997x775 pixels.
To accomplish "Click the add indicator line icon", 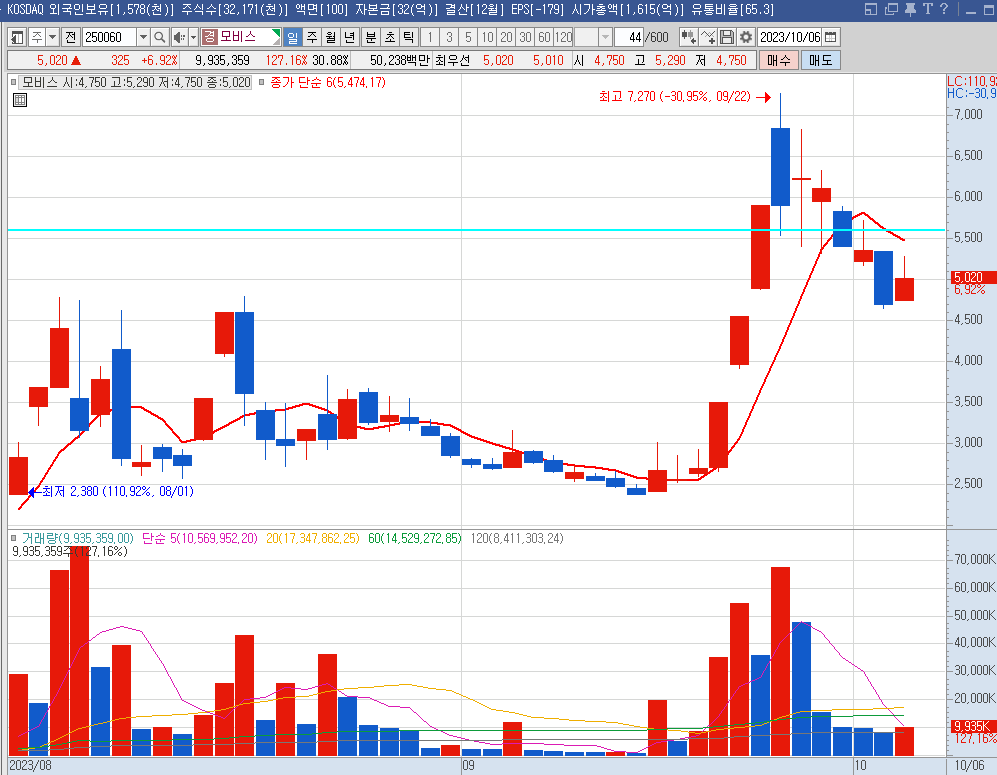I will tap(708, 38).
